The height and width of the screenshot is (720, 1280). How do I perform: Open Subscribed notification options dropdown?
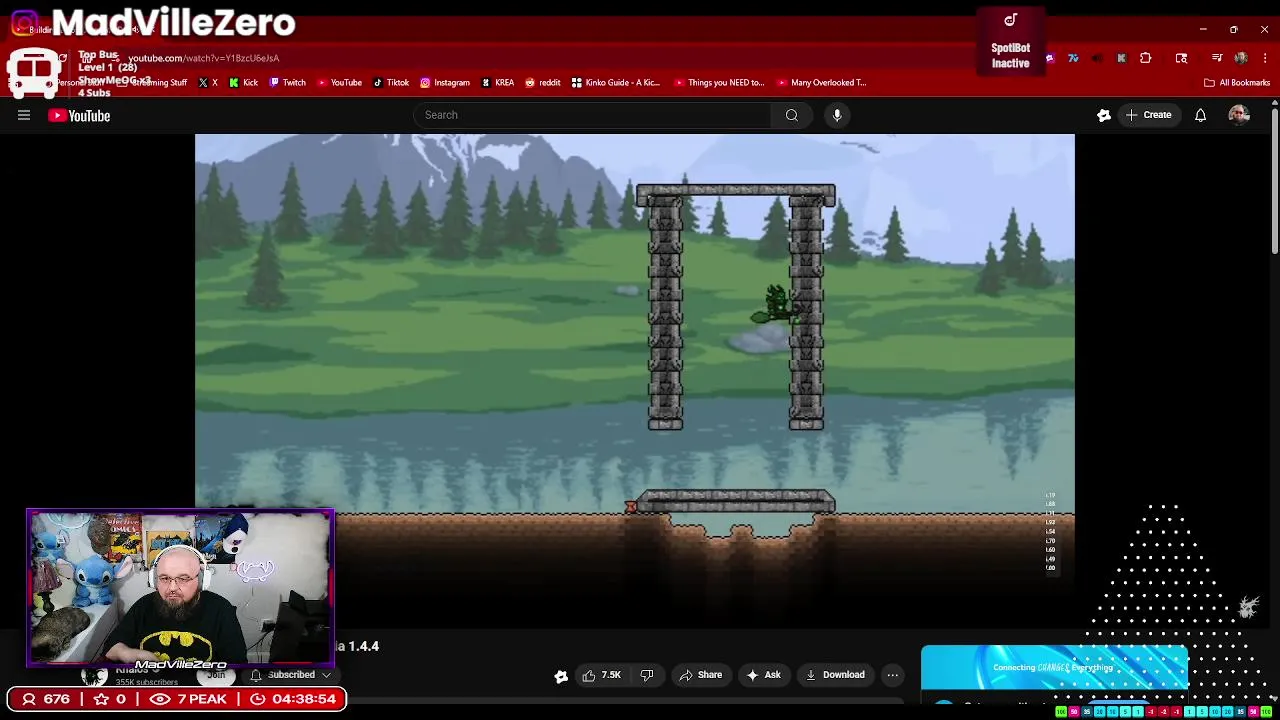pos(291,675)
